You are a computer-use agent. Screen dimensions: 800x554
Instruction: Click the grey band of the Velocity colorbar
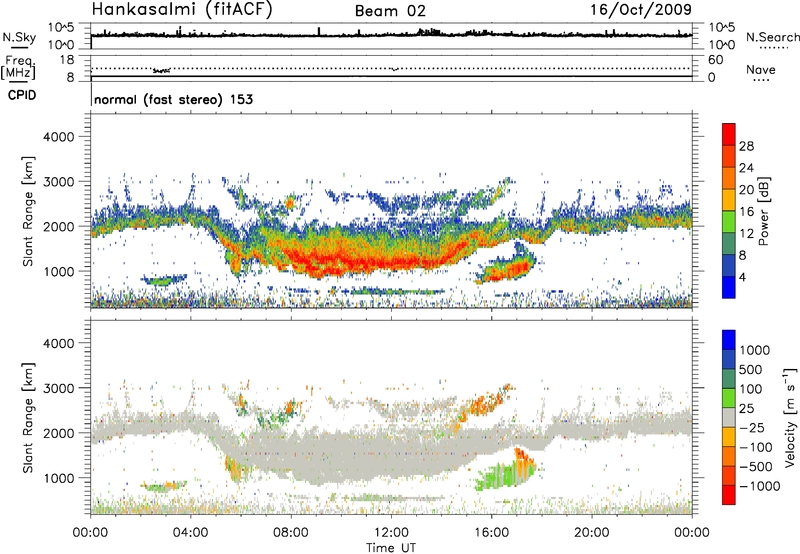pyautogui.click(x=729, y=417)
